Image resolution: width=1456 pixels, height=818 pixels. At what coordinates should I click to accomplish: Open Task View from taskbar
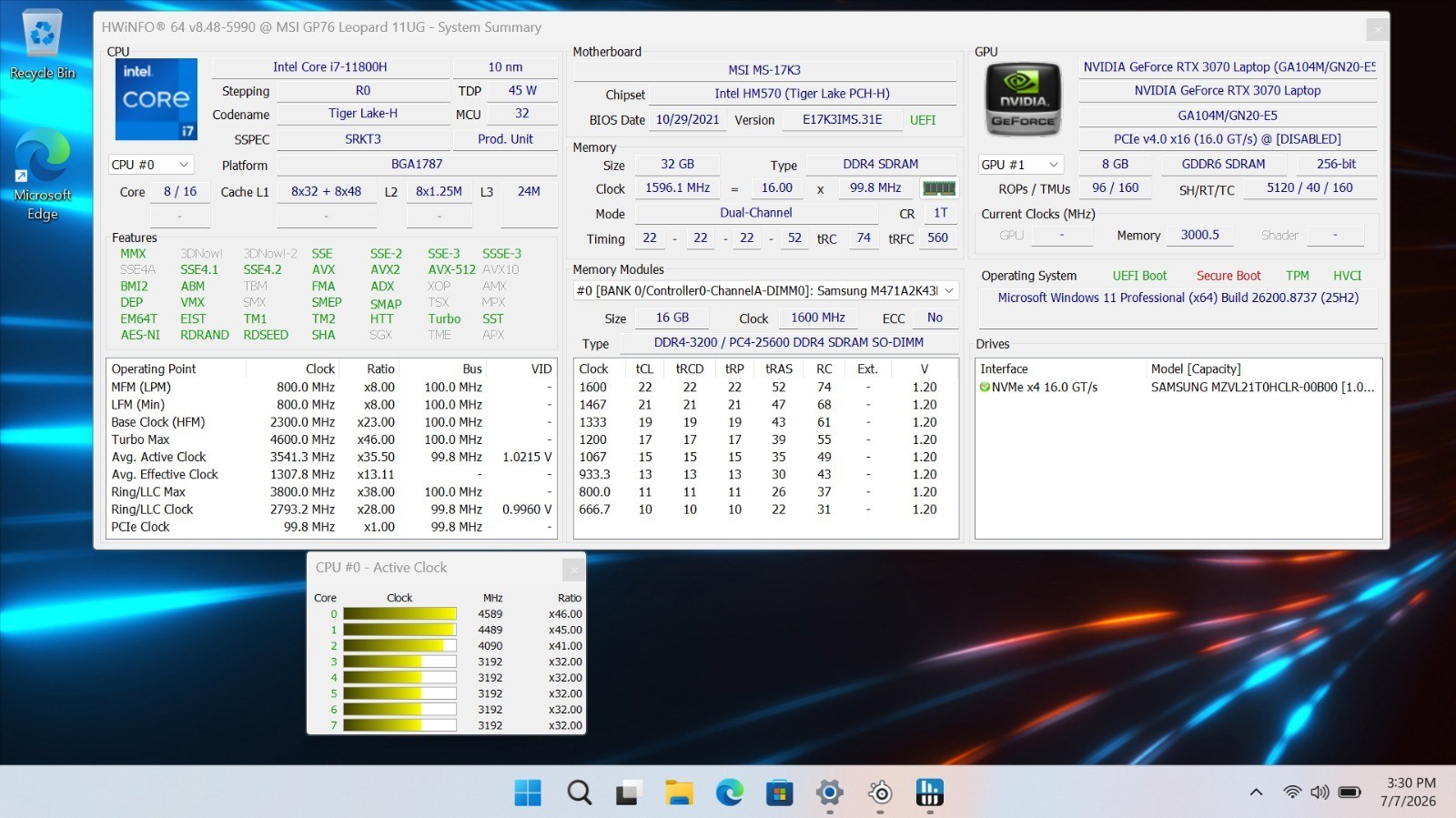pyautogui.click(x=628, y=793)
